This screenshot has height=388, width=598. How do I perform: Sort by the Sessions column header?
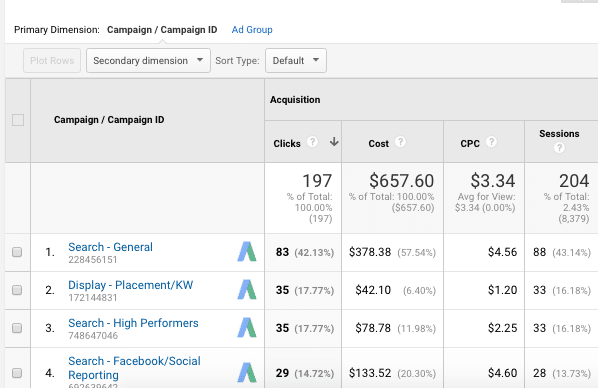tap(559, 134)
